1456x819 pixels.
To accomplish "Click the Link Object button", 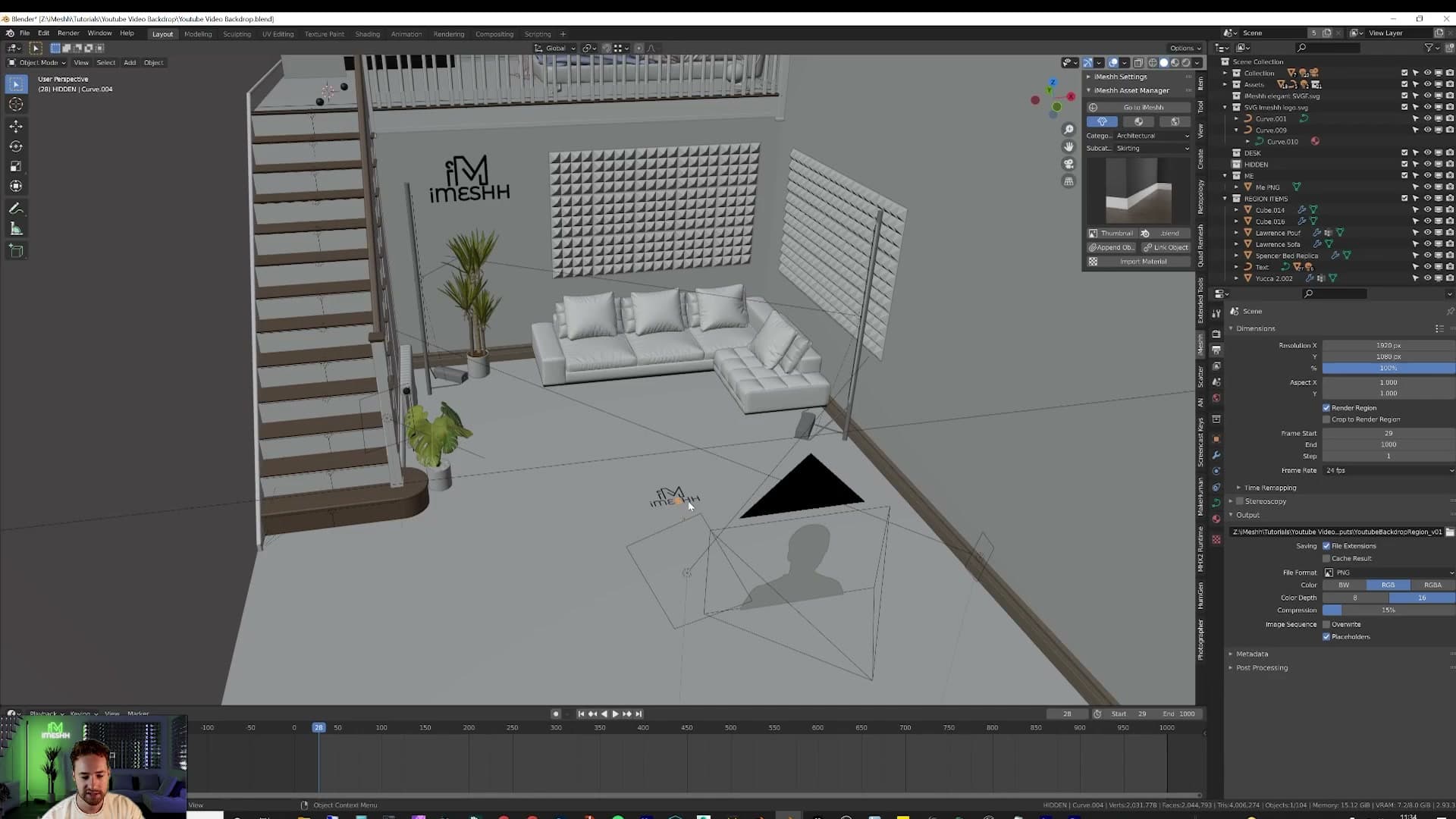I will point(1166,247).
